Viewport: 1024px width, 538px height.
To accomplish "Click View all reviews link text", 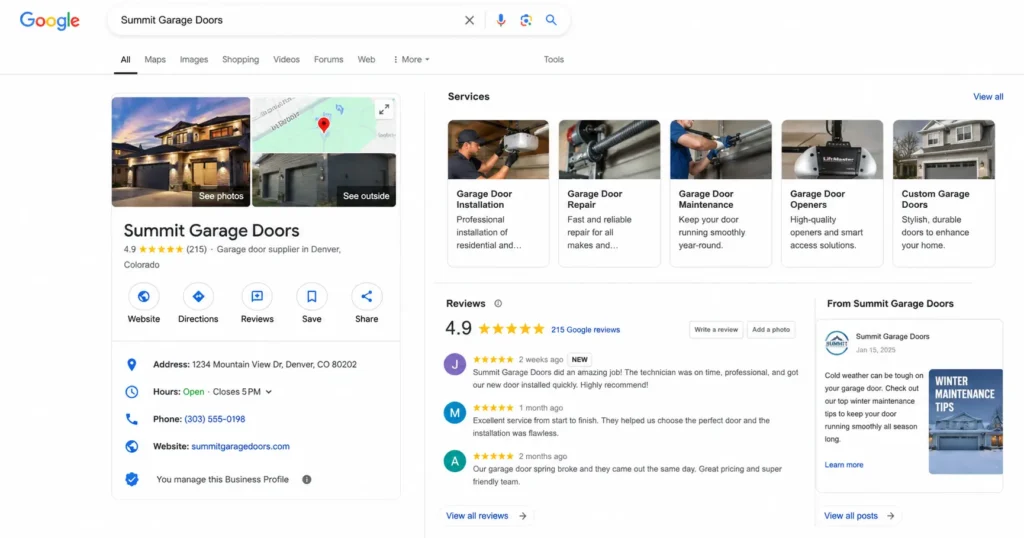I will (477, 516).
